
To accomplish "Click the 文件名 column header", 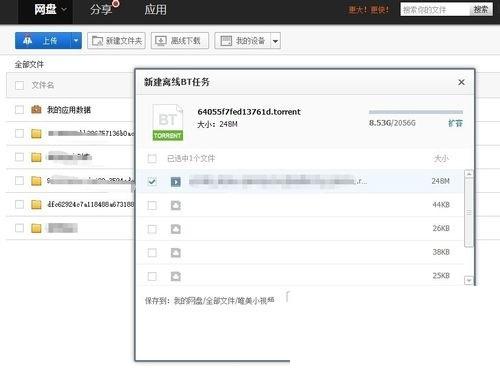I will pos(43,85).
